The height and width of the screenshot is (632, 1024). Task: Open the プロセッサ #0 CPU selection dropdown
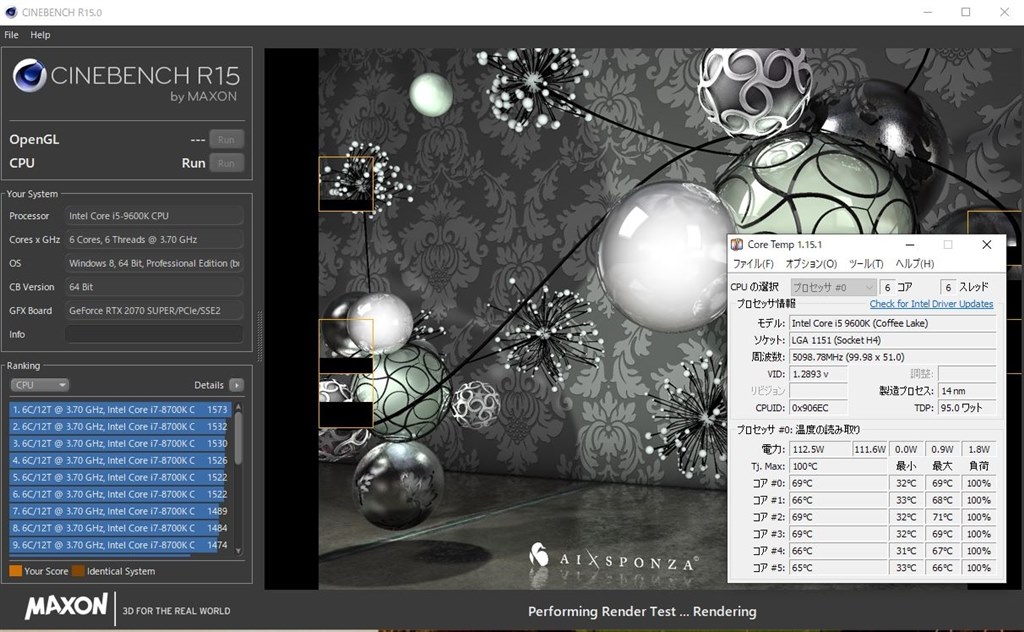click(x=833, y=287)
